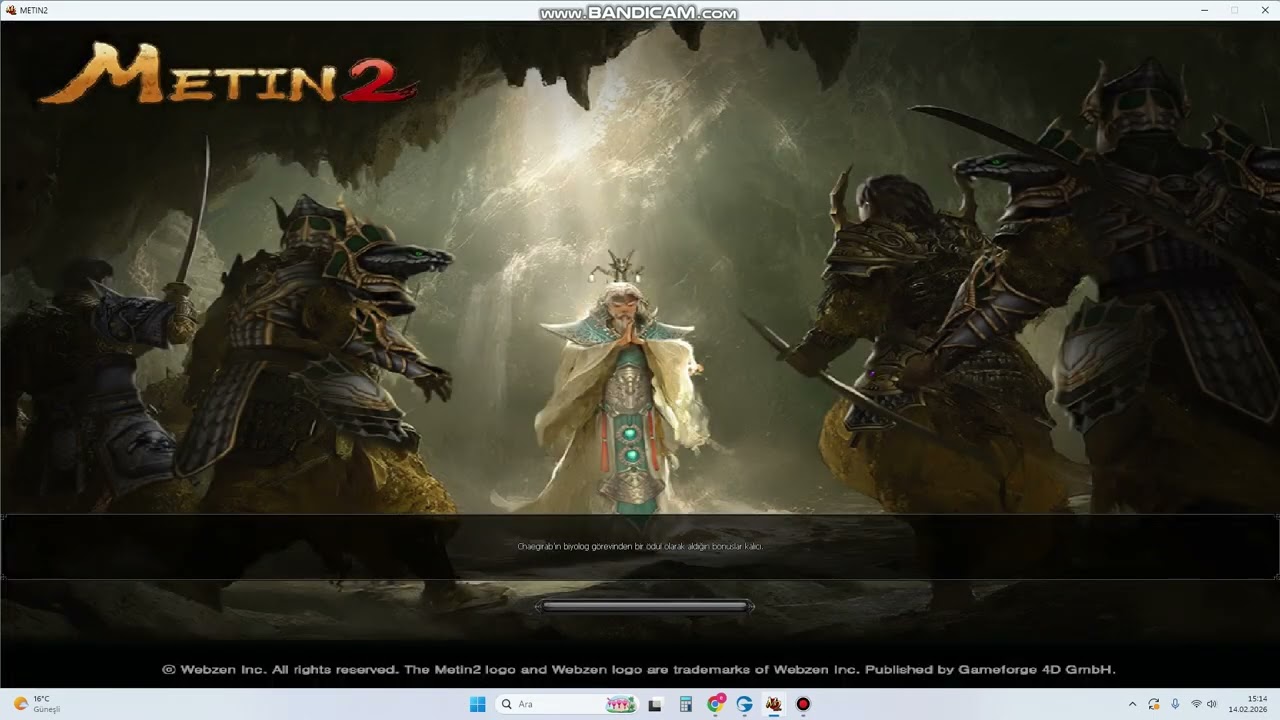Open Chrome with the notification badge in taskbar

coord(715,704)
